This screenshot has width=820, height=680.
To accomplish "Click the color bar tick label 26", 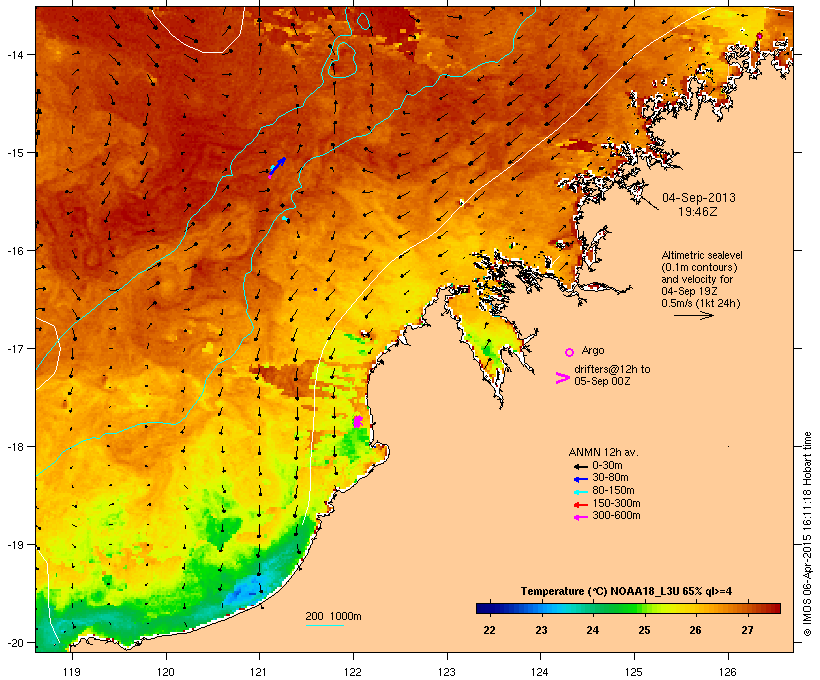I will pos(696,630).
